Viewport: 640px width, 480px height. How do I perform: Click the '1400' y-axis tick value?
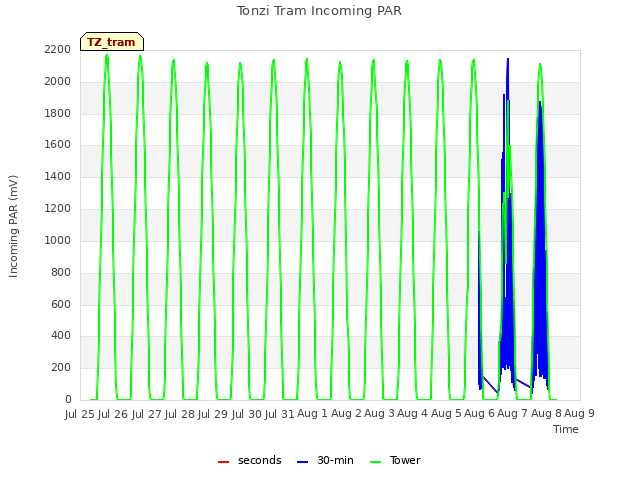point(58,176)
